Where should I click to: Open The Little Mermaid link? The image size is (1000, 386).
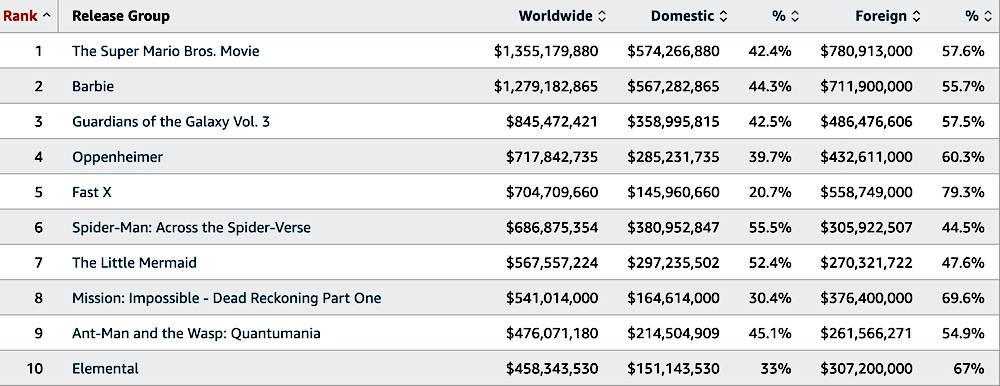[x=135, y=263]
